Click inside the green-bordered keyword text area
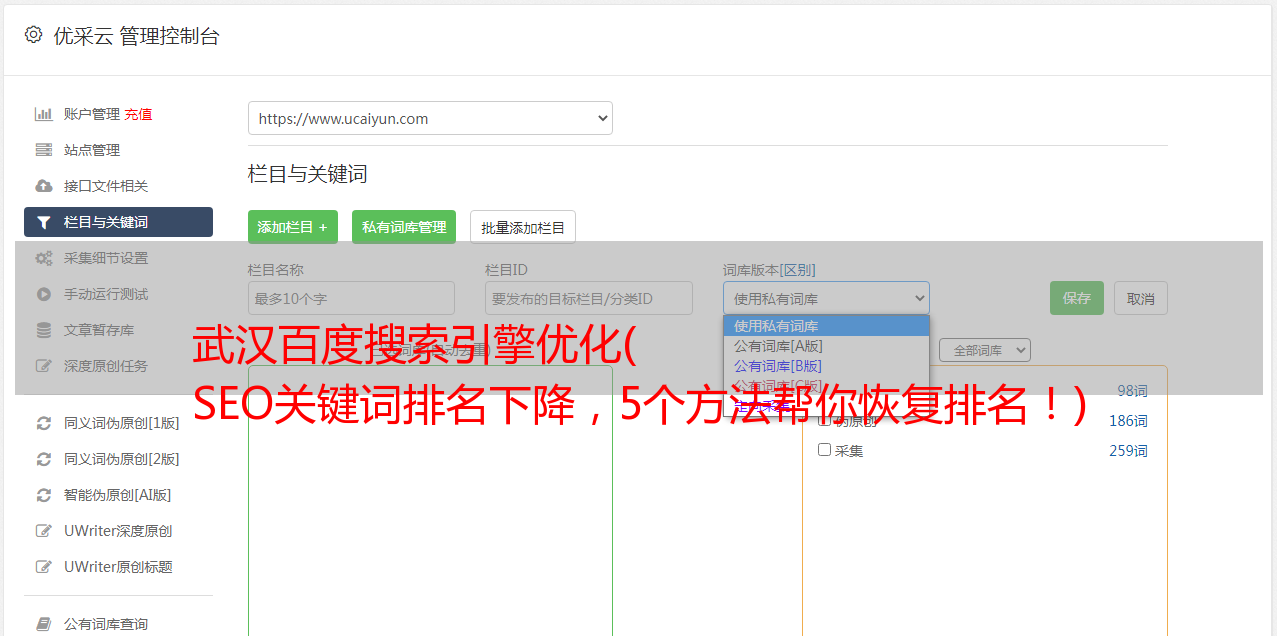1277x636 pixels. pyautogui.click(x=430, y=500)
